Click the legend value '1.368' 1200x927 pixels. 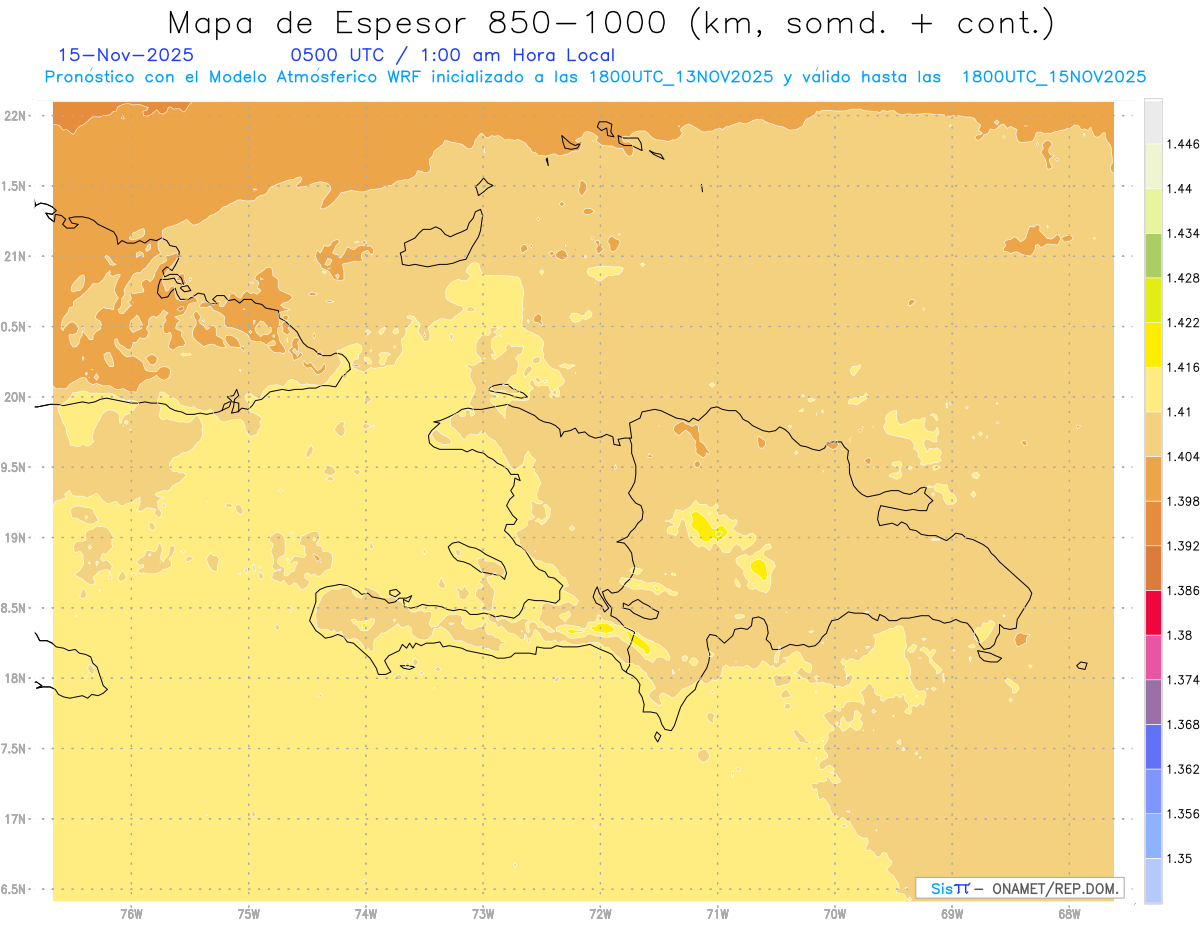[1184, 724]
